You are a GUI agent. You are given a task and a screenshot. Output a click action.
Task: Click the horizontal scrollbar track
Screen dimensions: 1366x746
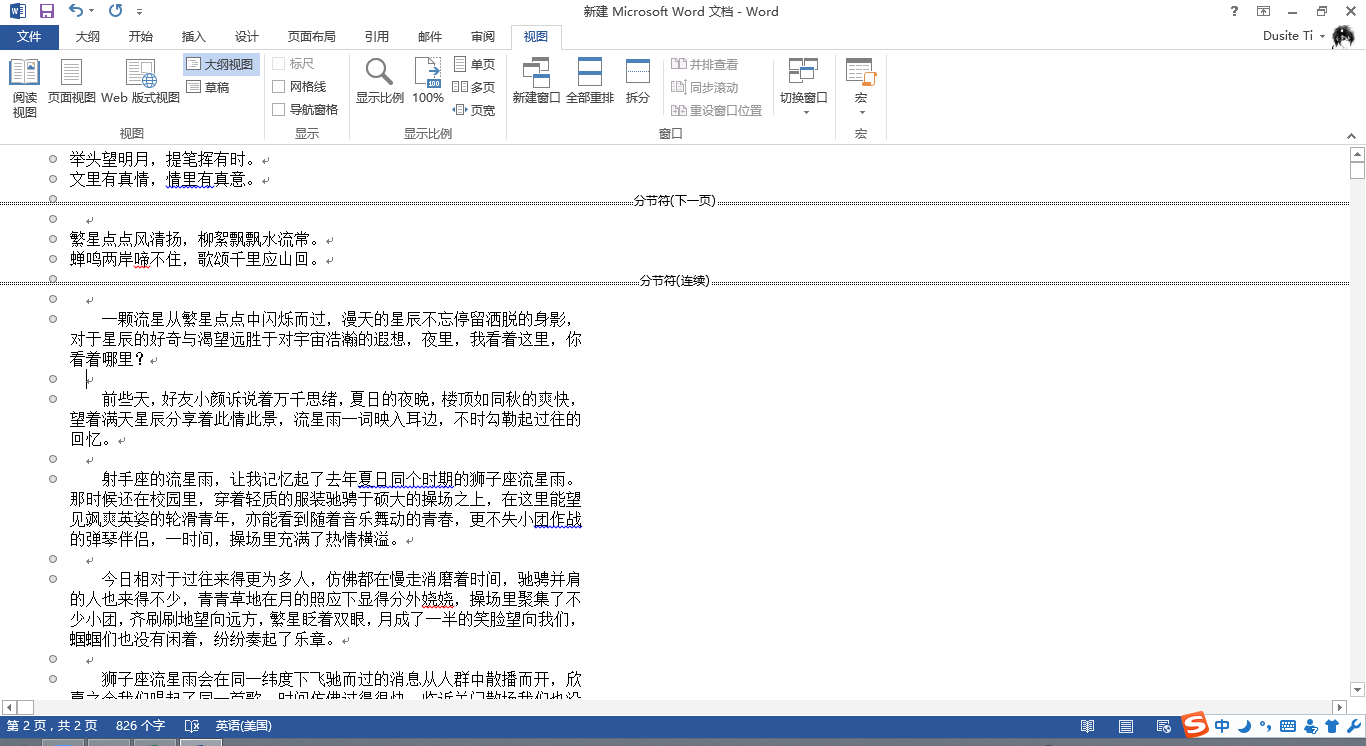(x=669, y=707)
